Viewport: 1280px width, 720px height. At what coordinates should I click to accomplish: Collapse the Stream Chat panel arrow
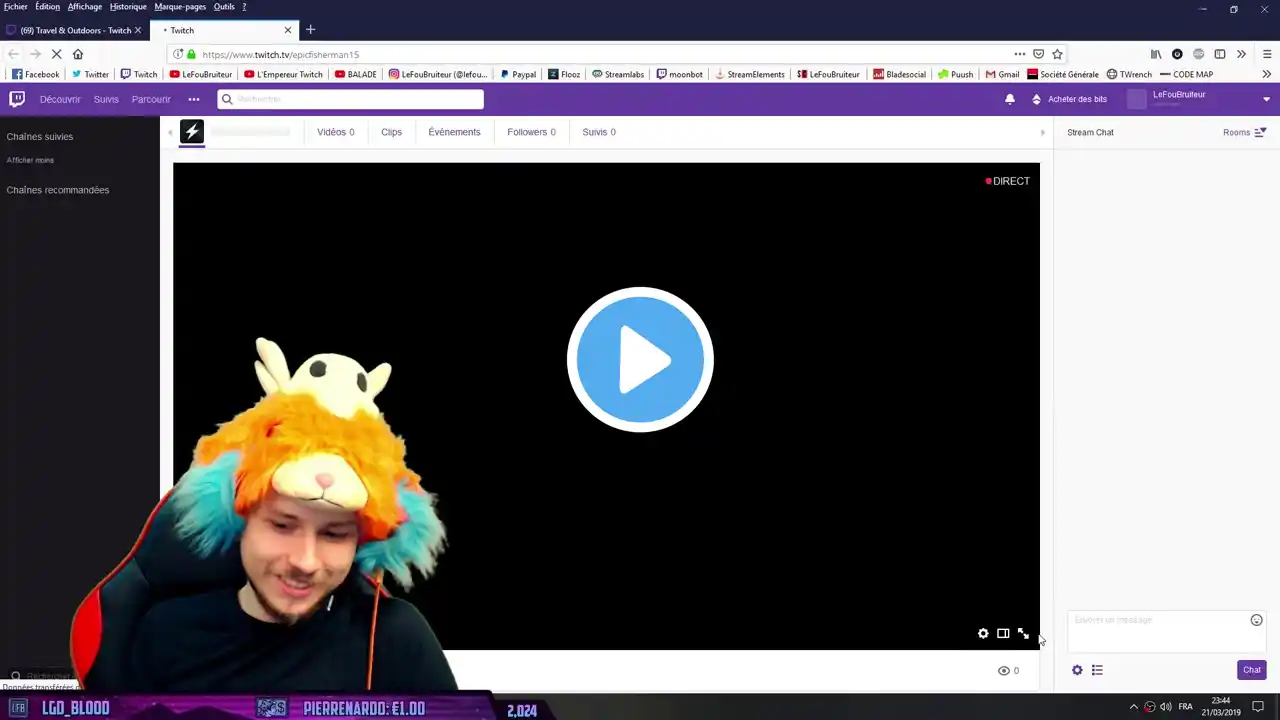coord(1042,132)
